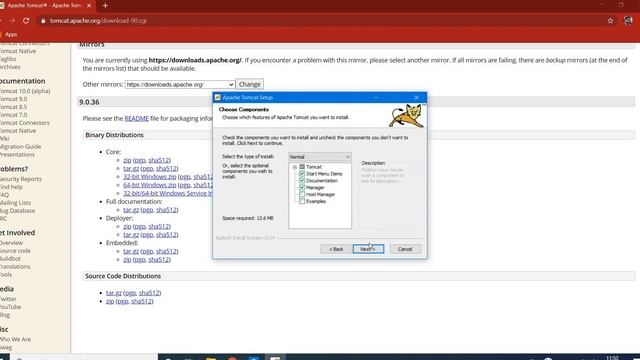Click the Binary Distributions heading

pyautogui.click(x=114, y=135)
